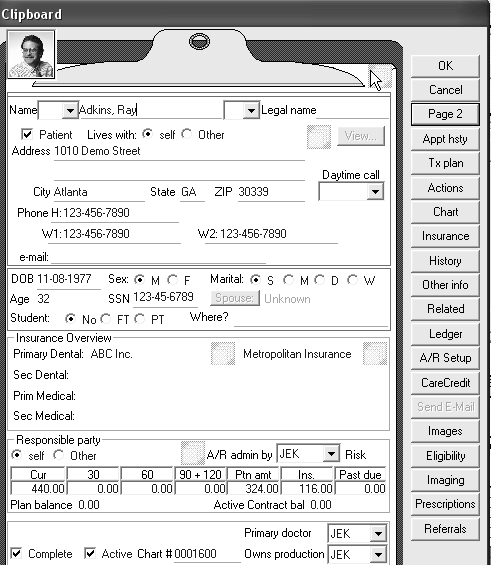Open the Primary doctor dropdown
The height and width of the screenshot is (565, 491).
point(378,534)
